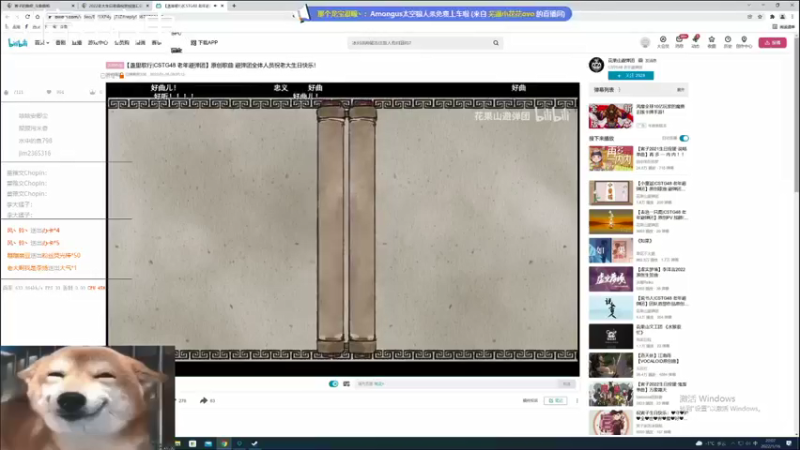
Task: Open the 大会员 membership icon
Action: [663, 42]
